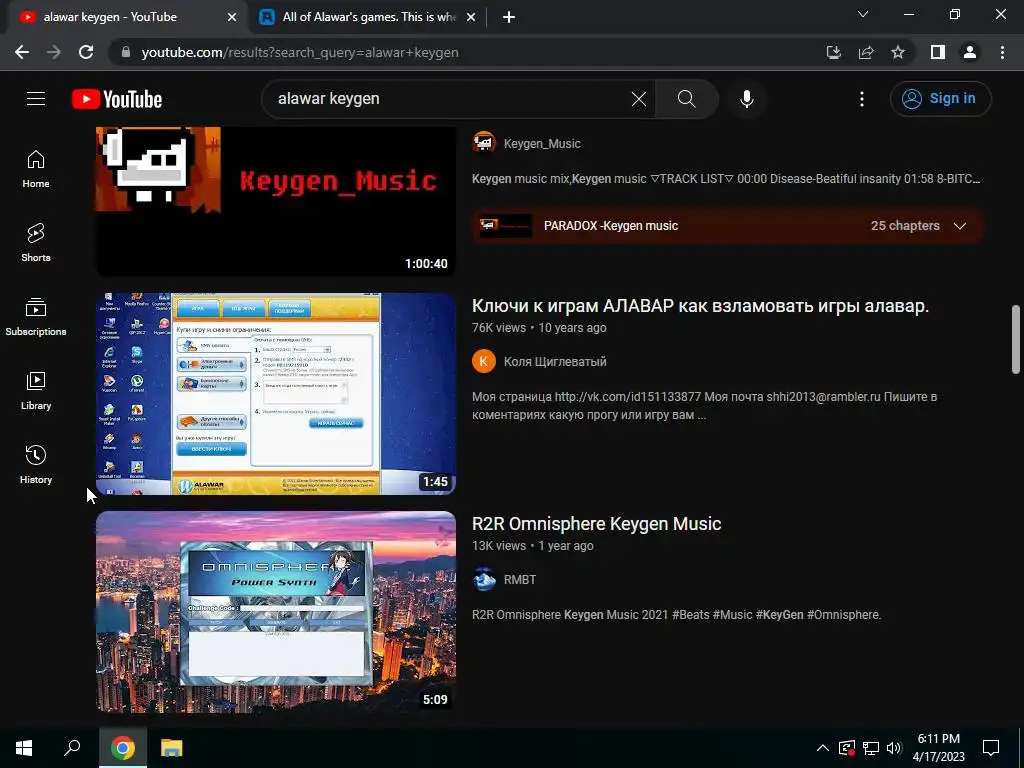1024x768 pixels.
Task: Click the Sign in button
Action: coord(940,99)
